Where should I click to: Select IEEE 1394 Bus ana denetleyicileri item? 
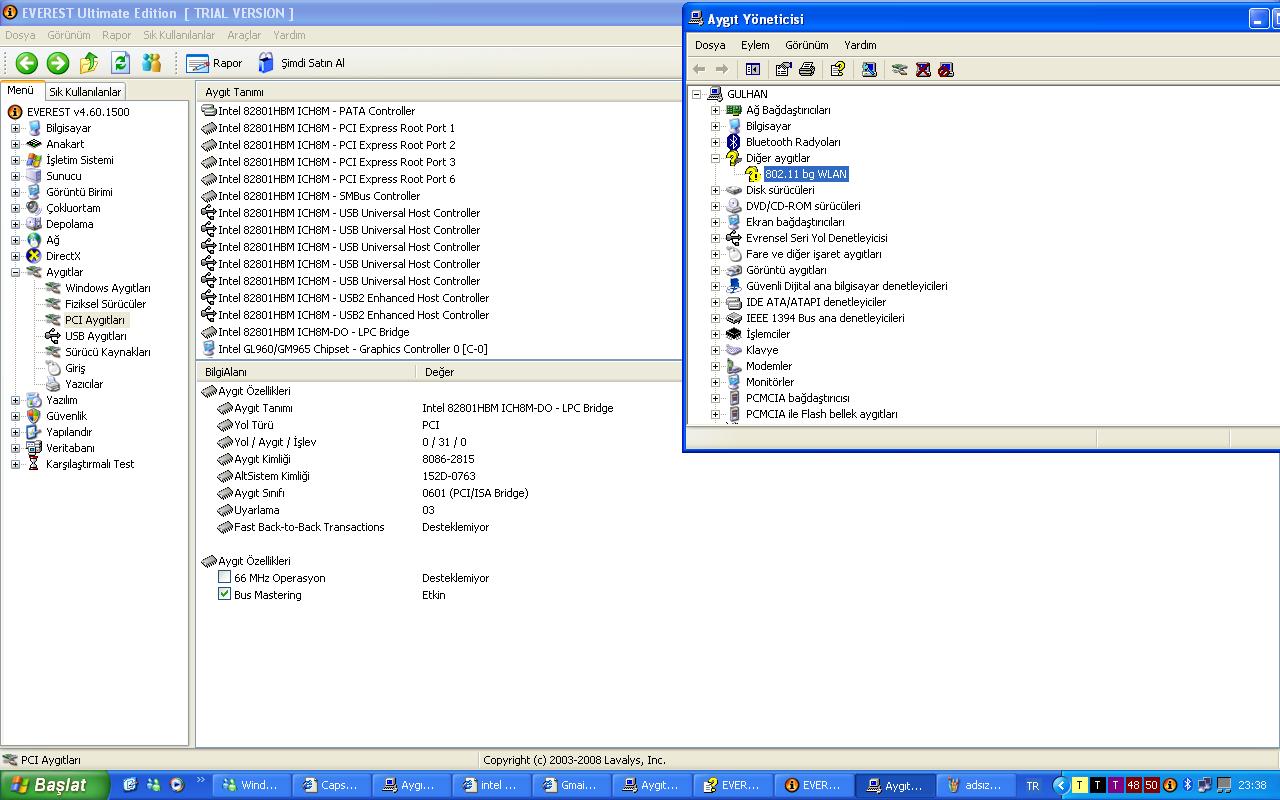[825, 318]
